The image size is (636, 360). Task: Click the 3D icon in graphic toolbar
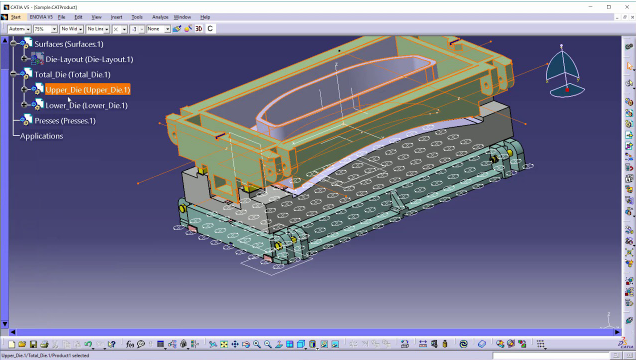point(199,29)
